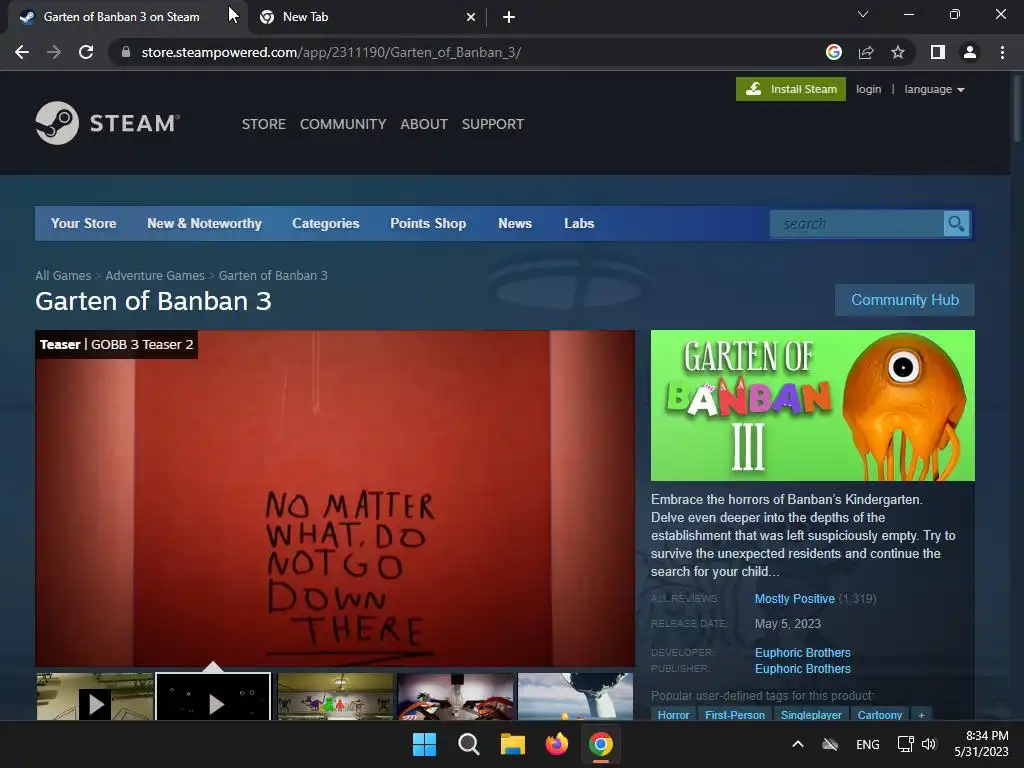Share this page using the share icon
Image resolution: width=1024 pixels, height=768 pixels.
[866, 52]
